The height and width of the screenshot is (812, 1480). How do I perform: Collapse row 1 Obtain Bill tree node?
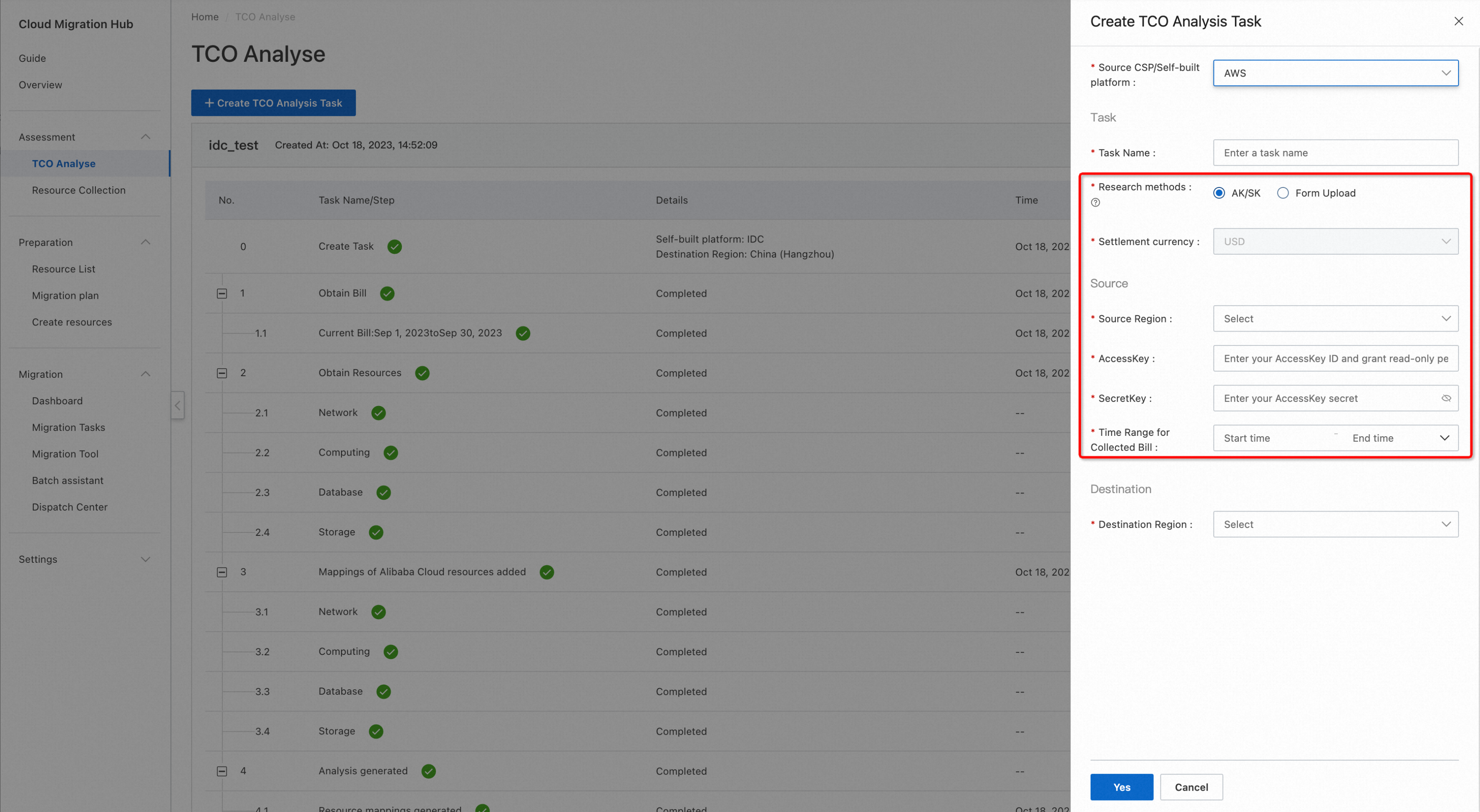tap(222, 293)
